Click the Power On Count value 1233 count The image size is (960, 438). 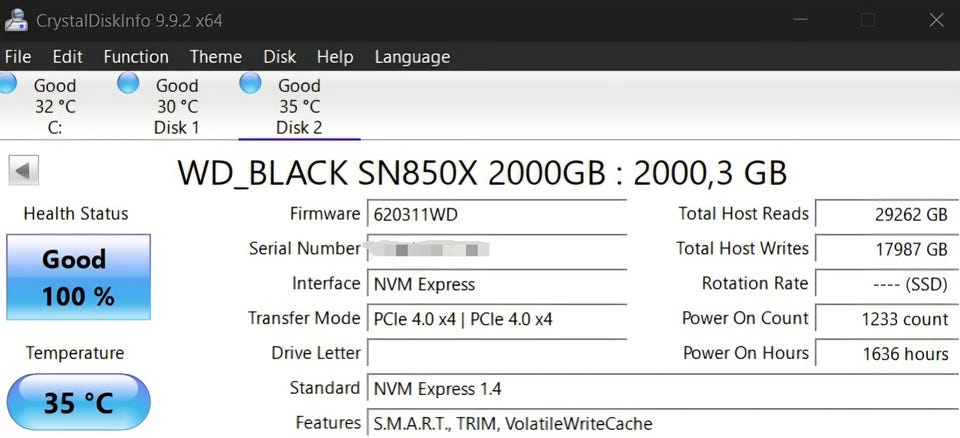887,319
